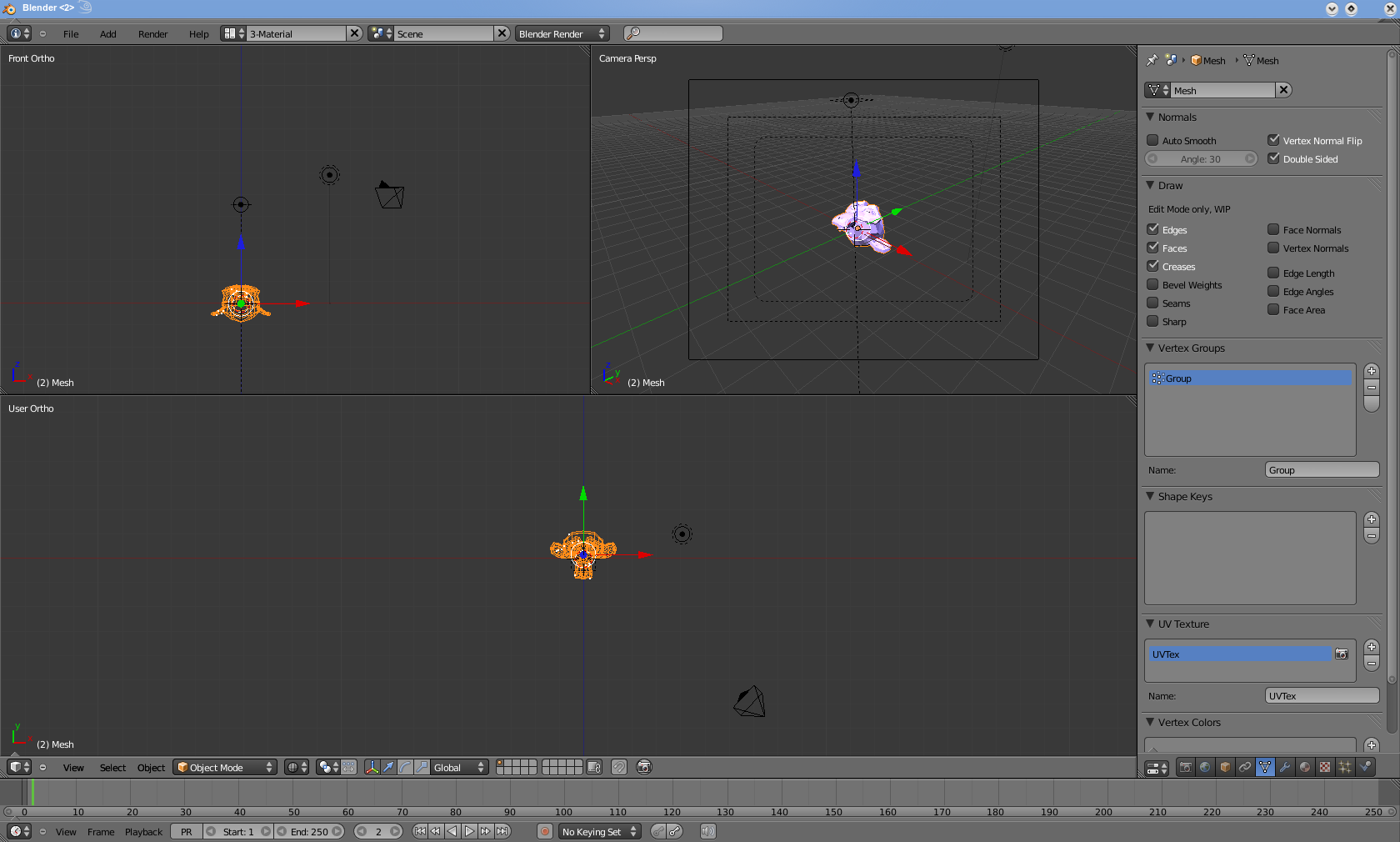
Task: Toggle the 3D manipulator axes icon
Action: coord(372,767)
